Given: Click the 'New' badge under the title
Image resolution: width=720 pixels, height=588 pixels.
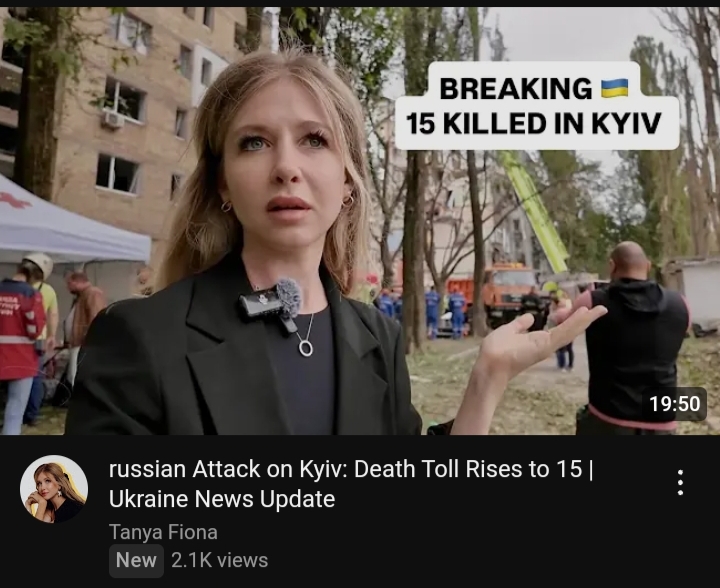Looking at the screenshot, I should (136, 560).
